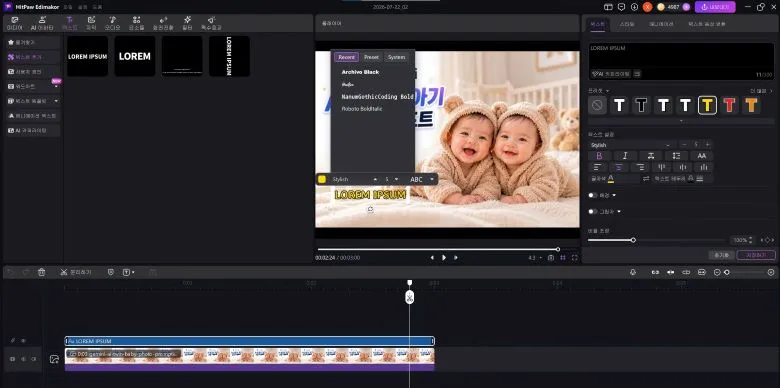Open the Special Effects tool in top toolbar
Screen dimensions: 780x388
tap(211, 23)
